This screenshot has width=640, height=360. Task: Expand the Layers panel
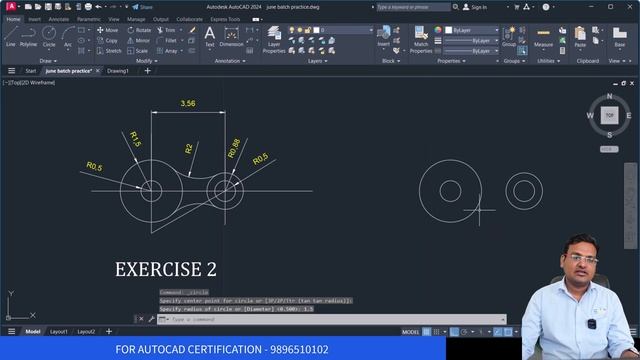pyautogui.click(x=318, y=61)
